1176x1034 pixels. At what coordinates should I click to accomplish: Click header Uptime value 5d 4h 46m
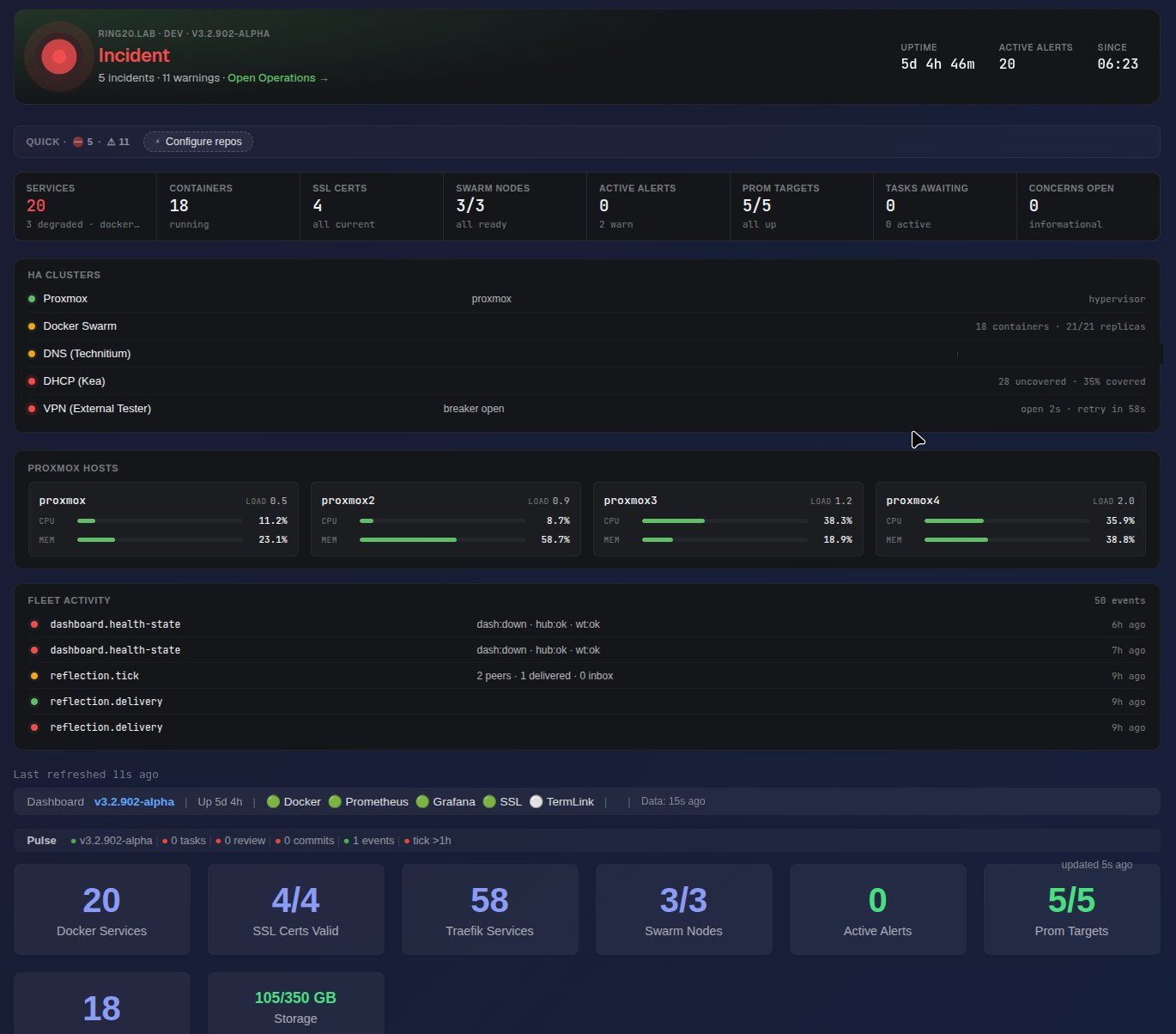(x=937, y=64)
